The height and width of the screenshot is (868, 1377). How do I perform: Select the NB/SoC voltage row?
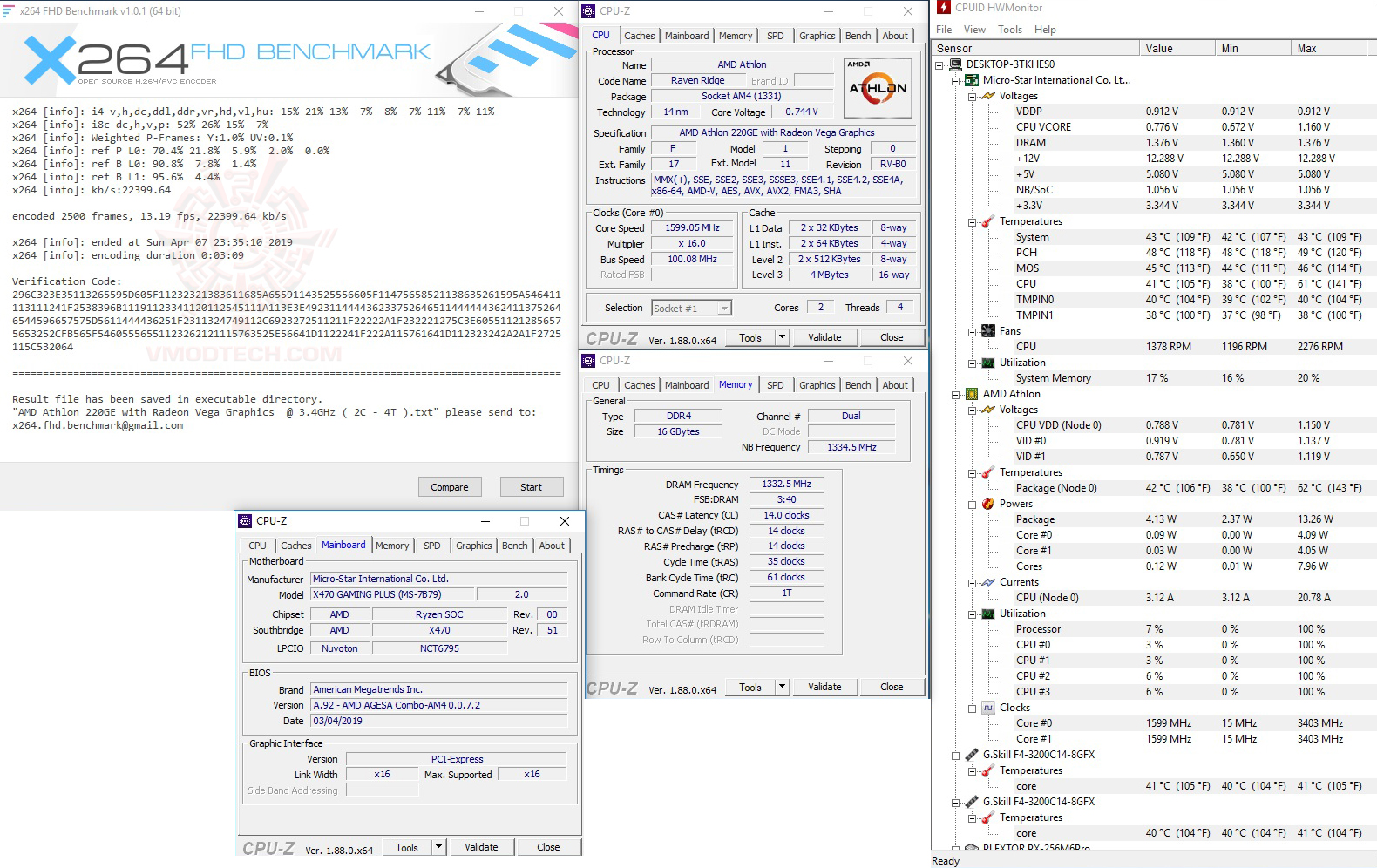point(1155,190)
